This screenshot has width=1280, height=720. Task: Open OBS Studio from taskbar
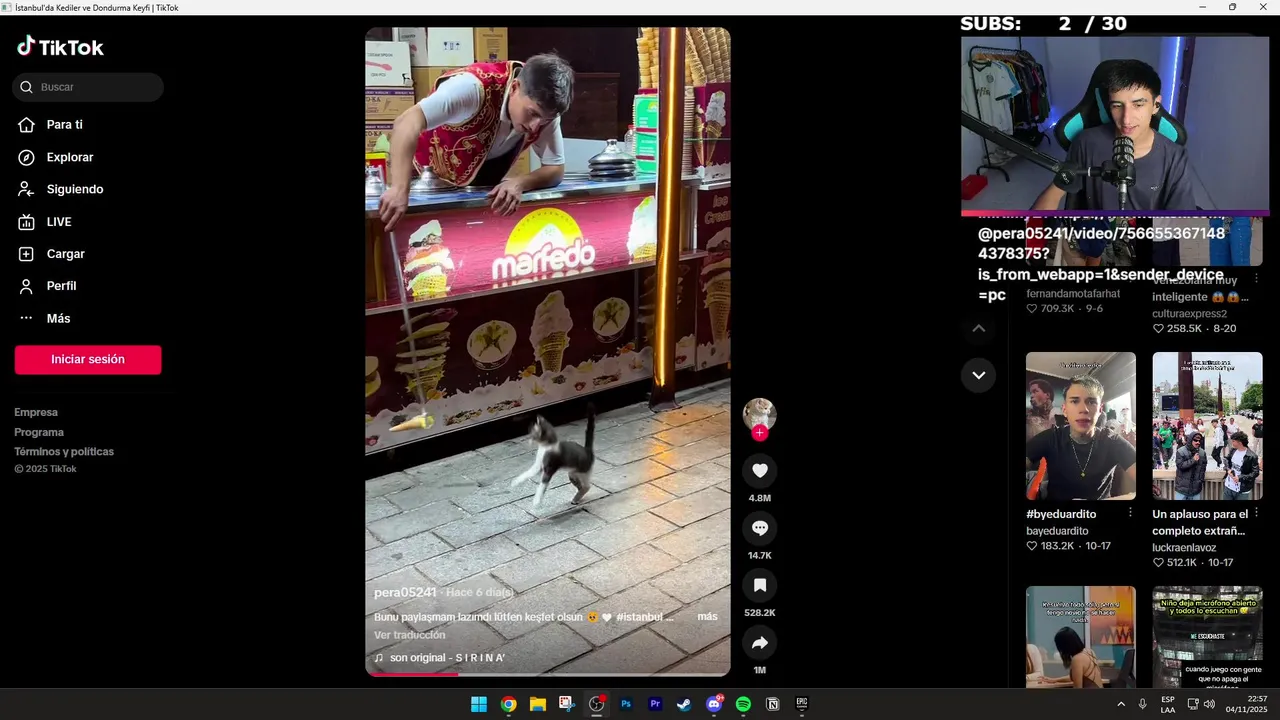[x=597, y=704]
